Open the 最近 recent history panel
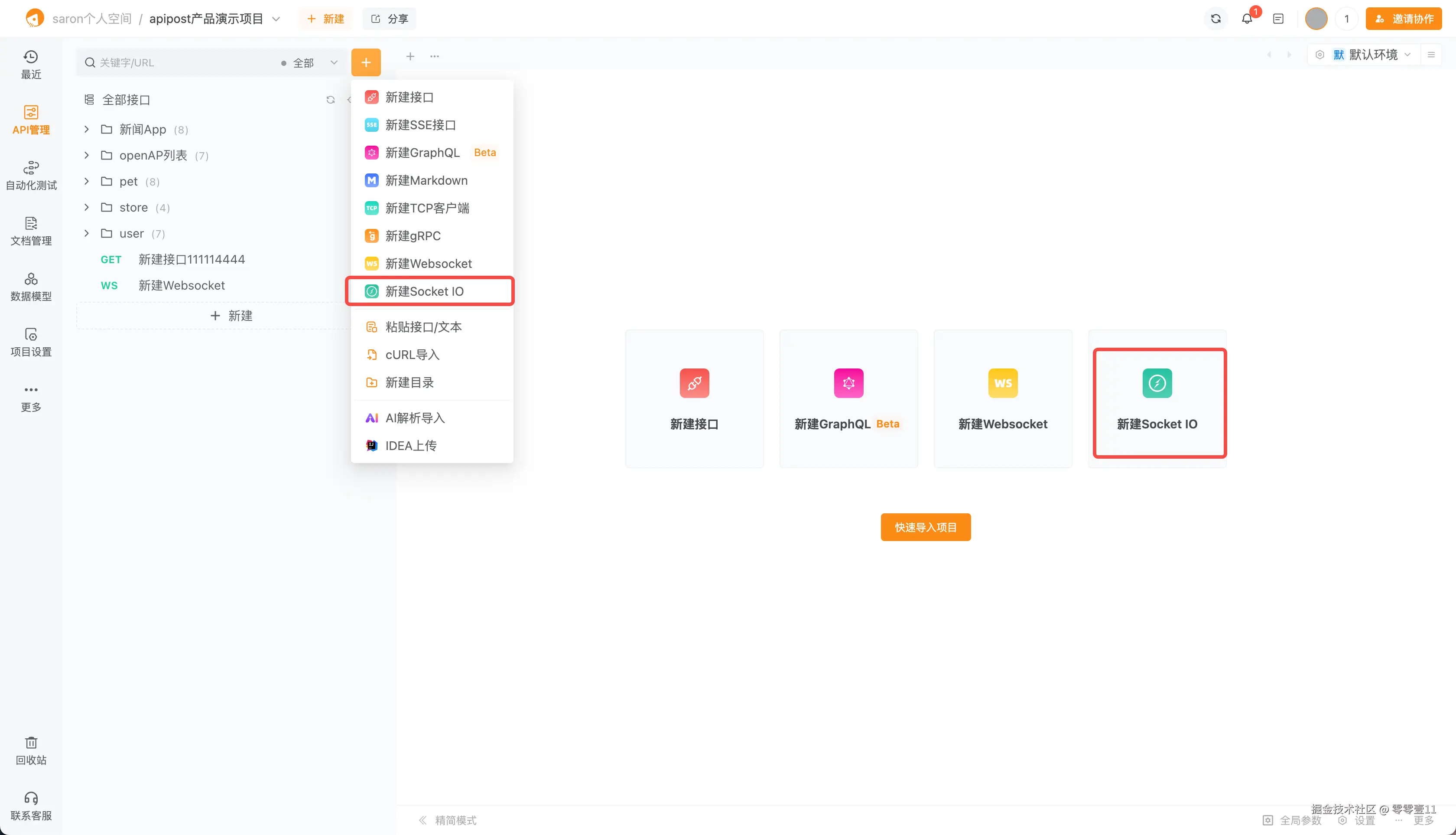Screen dimensions: 1456x835 tap(31, 64)
